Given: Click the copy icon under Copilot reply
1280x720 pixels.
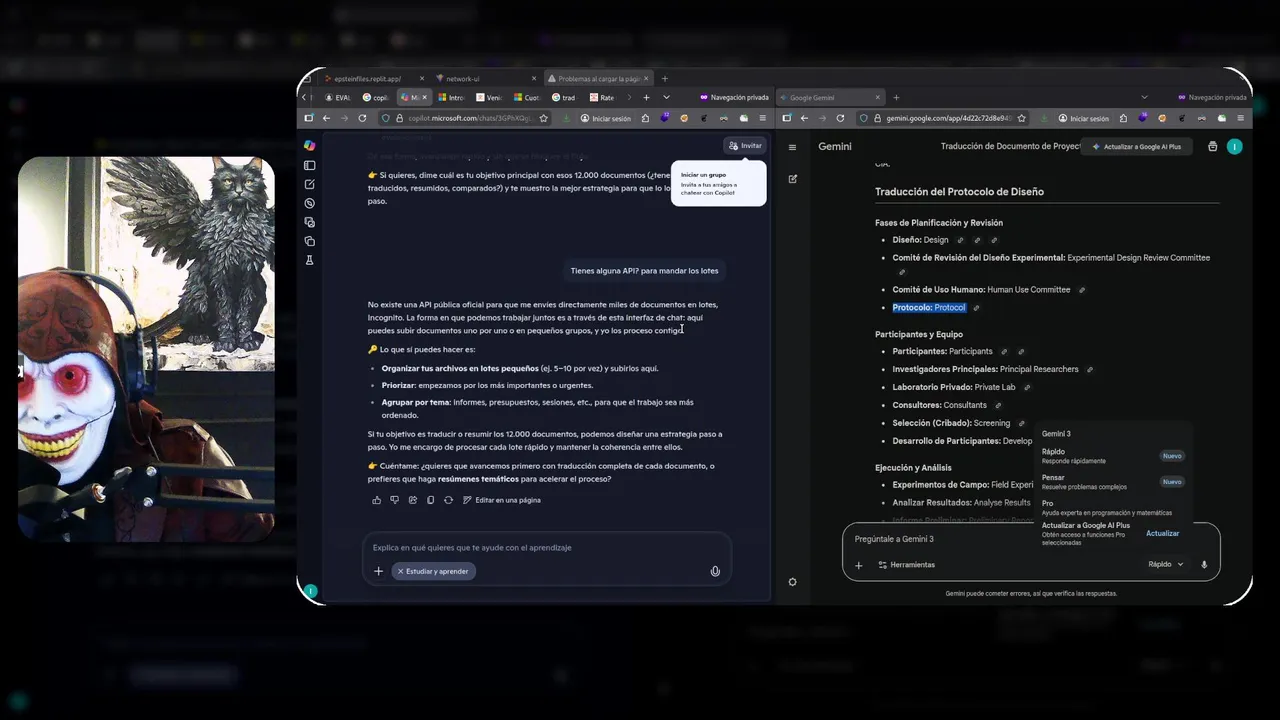Looking at the screenshot, I should [x=430, y=500].
